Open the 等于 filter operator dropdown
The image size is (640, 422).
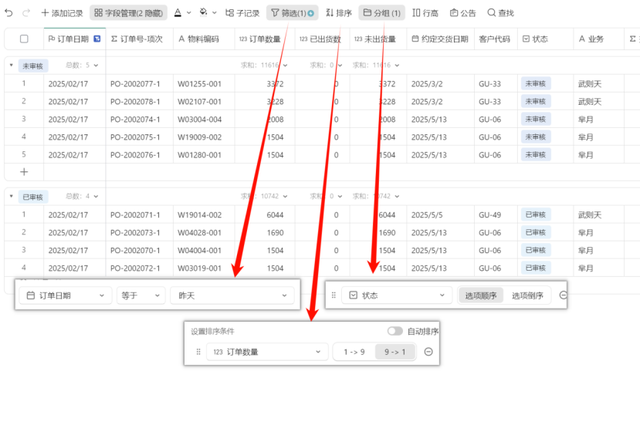point(141,295)
